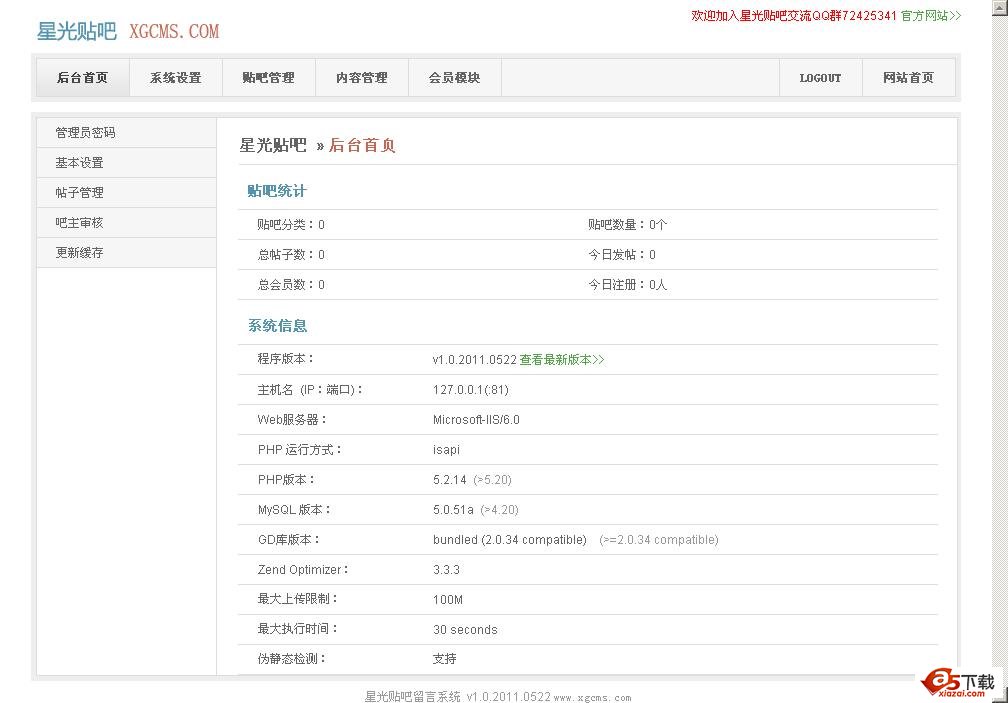
Task: Click the XGCMS.COM logo text
Action: (174, 32)
